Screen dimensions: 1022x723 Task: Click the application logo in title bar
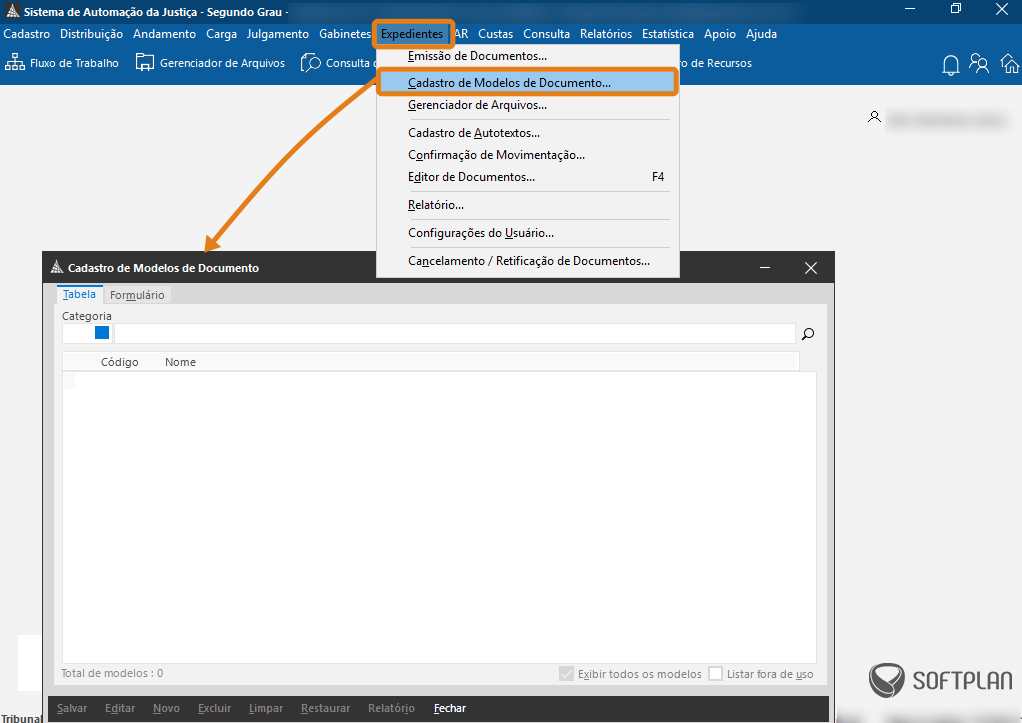pyautogui.click(x=12, y=11)
